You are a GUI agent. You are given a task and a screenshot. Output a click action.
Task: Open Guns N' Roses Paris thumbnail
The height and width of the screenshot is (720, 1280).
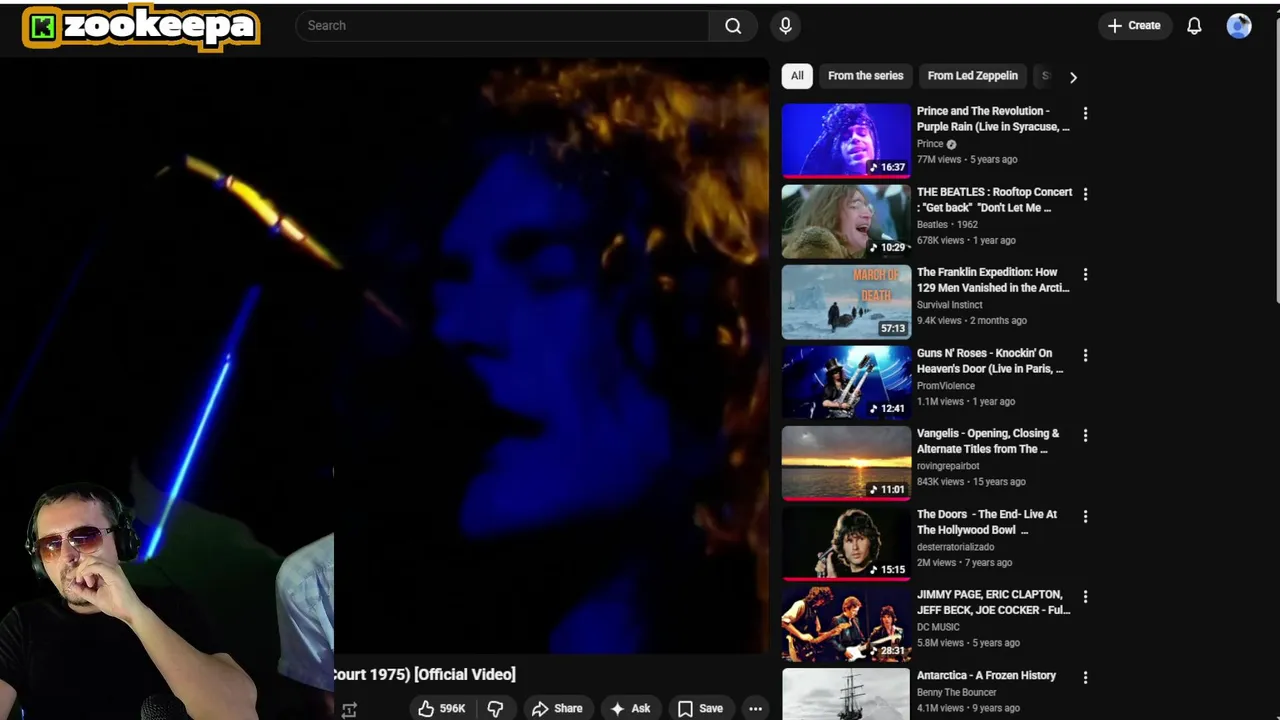point(846,382)
